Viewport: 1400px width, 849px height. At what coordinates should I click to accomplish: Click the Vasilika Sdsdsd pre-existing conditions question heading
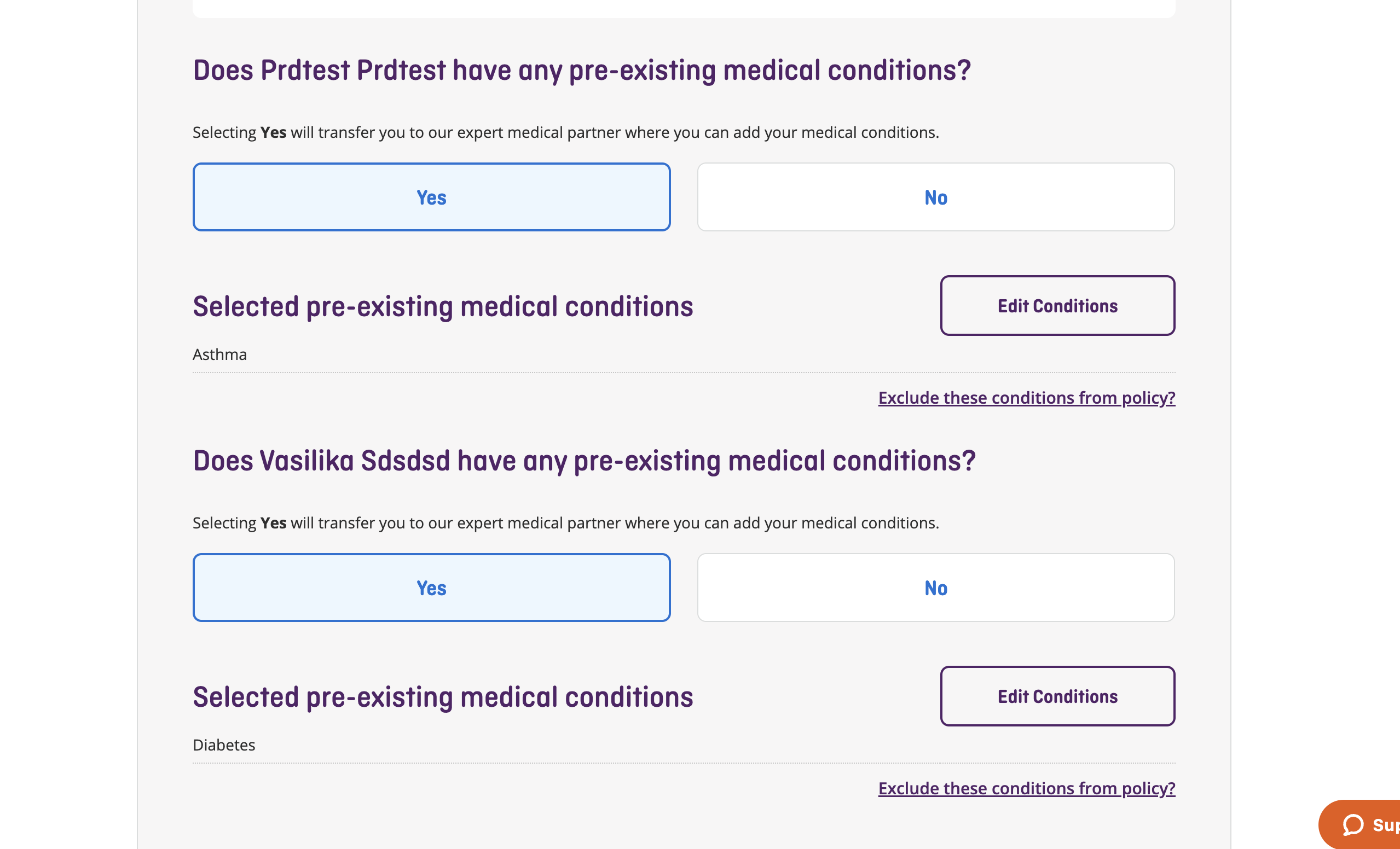point(584,461)
